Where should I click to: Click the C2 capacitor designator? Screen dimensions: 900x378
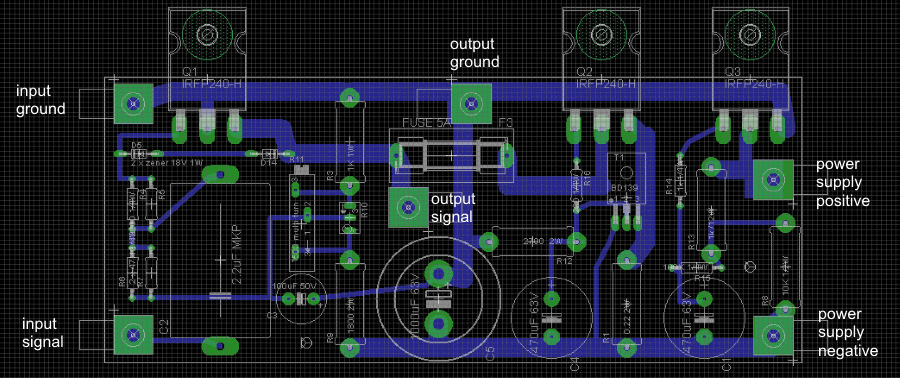pyautogui.click(x=164, y=328)
